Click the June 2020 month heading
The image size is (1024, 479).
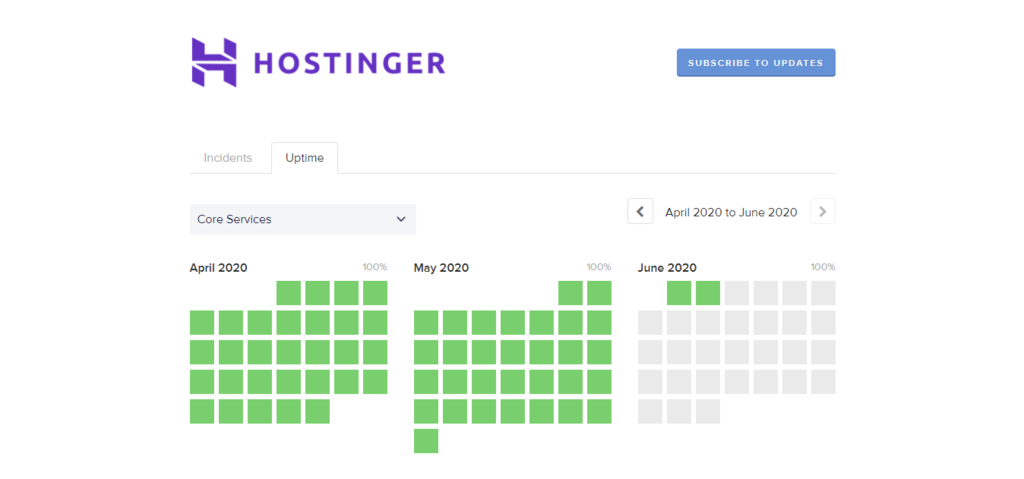coord(667,268)
